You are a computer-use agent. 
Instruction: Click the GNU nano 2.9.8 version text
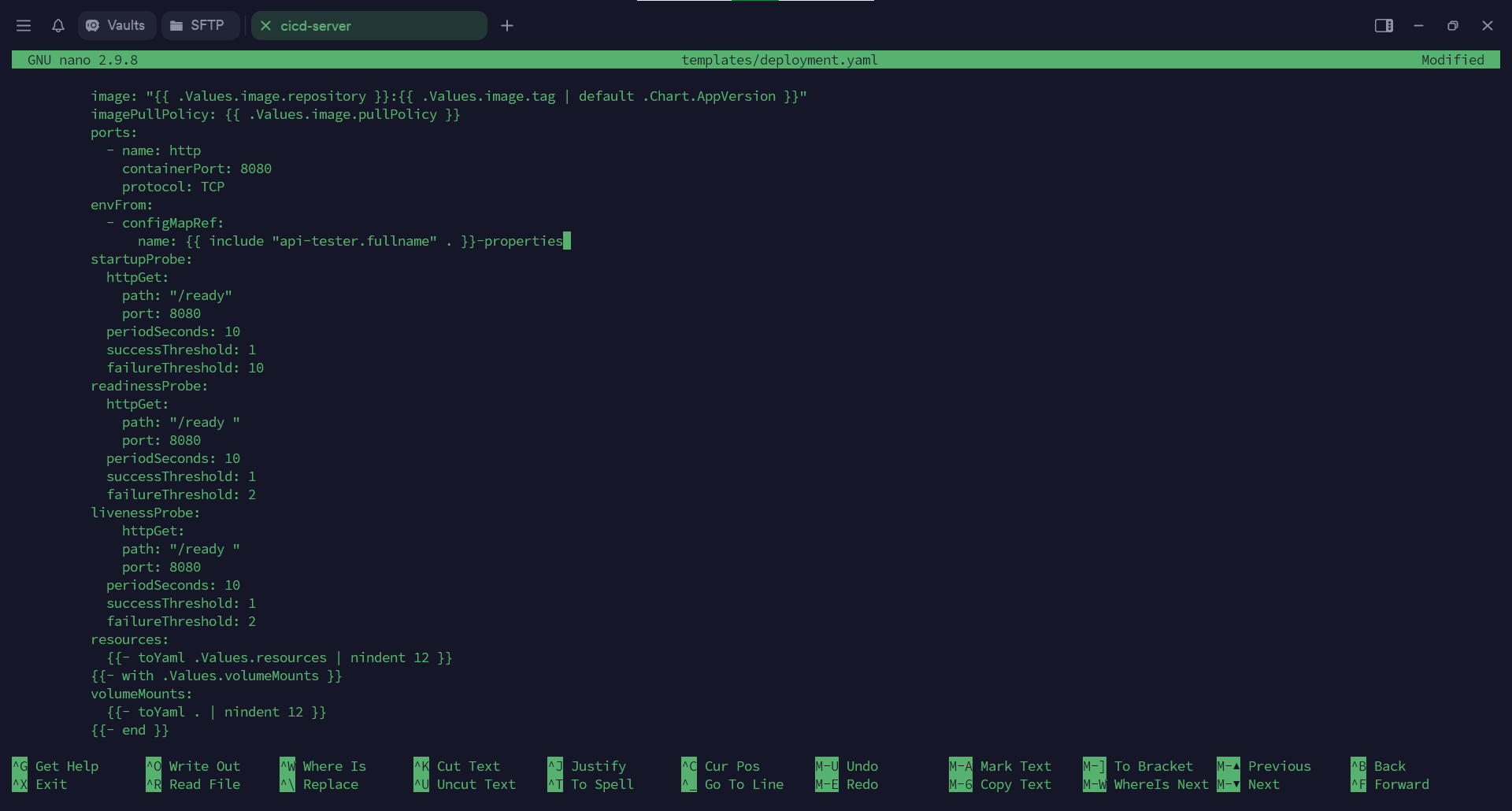pyautogui.click(x=83, y=60)
